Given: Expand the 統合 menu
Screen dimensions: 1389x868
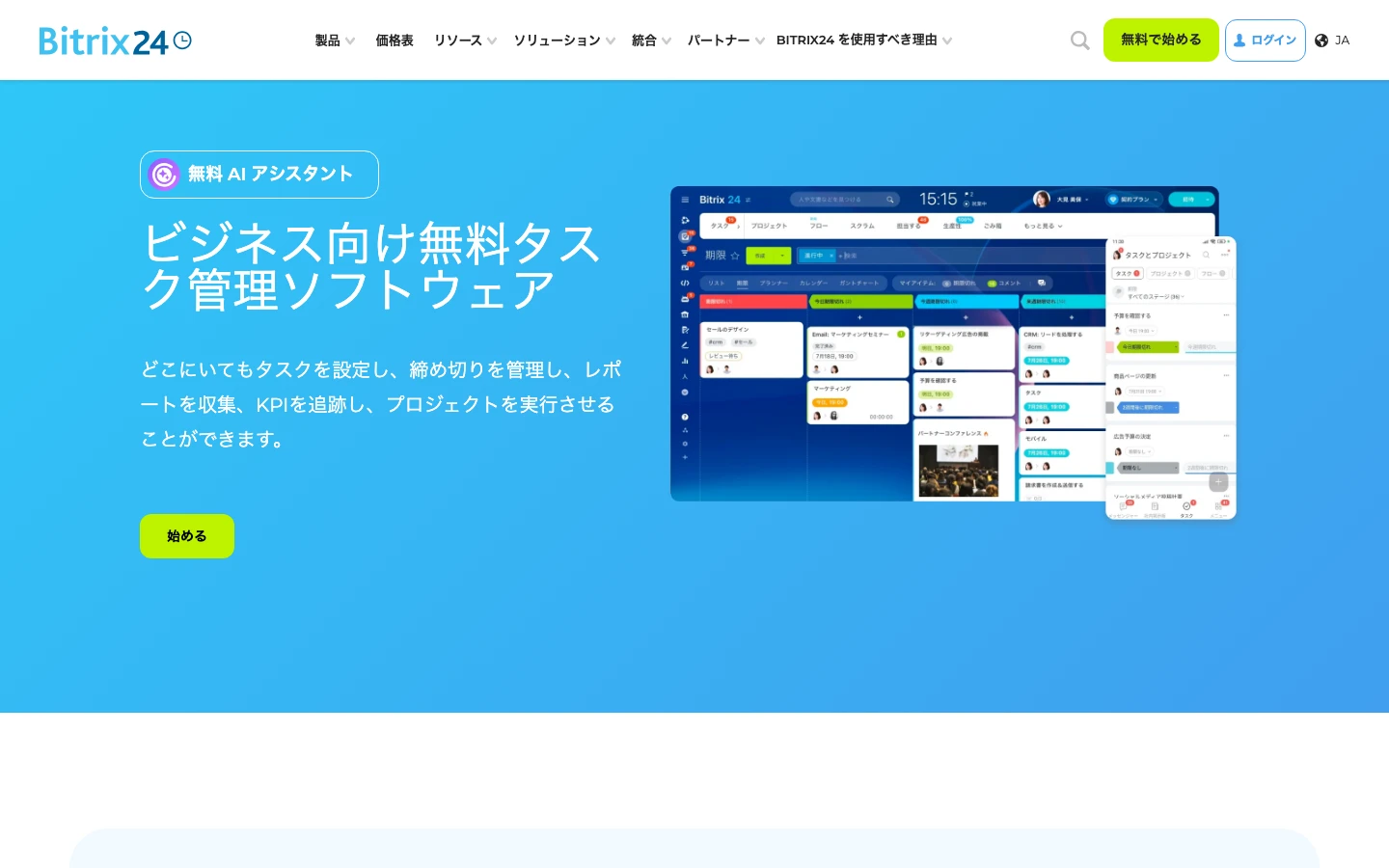Looking at the screenshot, I should [651, 41].
